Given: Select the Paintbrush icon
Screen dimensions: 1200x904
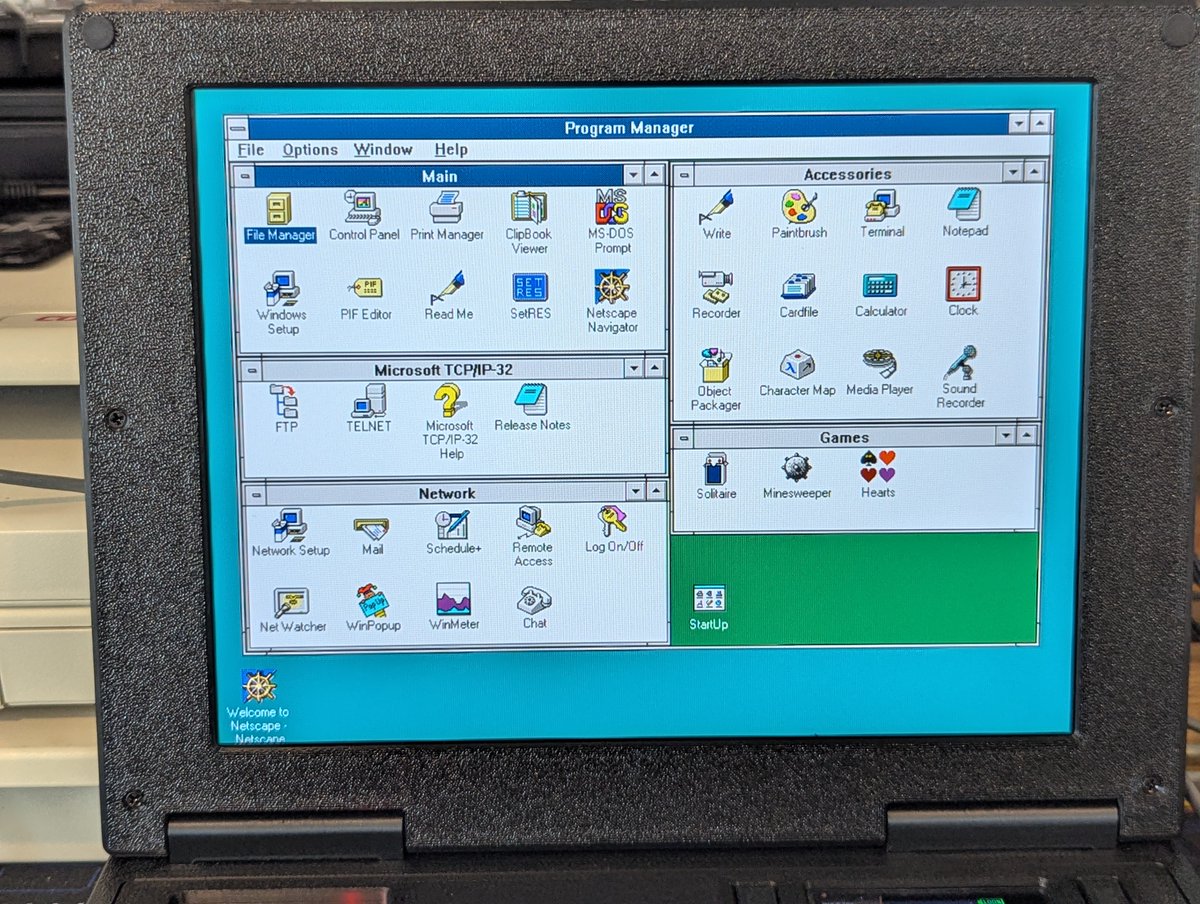Looking at the screenshot, I should click(799, 206).
